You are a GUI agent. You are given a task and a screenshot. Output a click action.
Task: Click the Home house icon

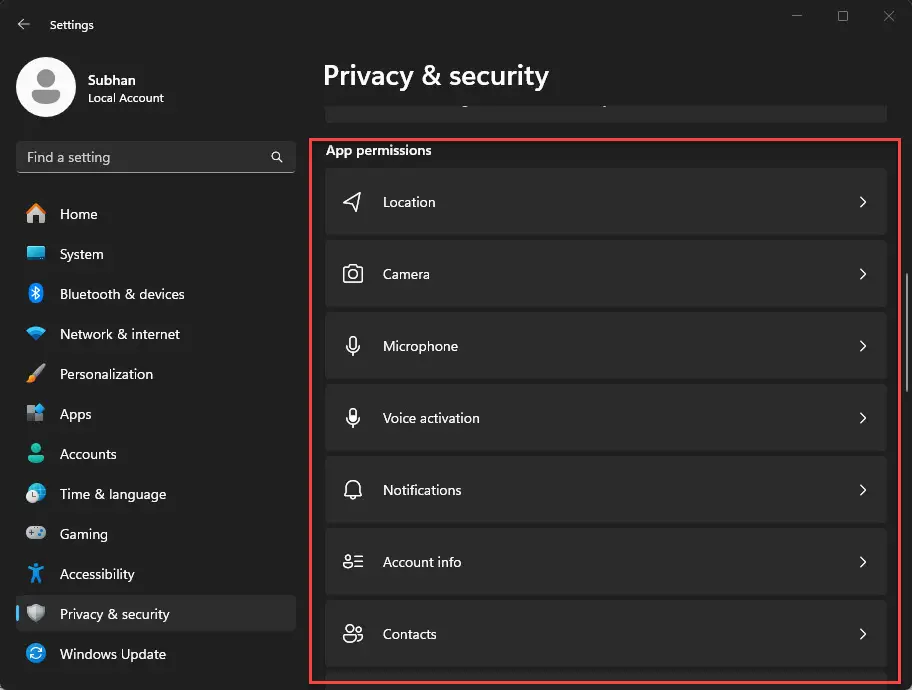click(36, 214)
